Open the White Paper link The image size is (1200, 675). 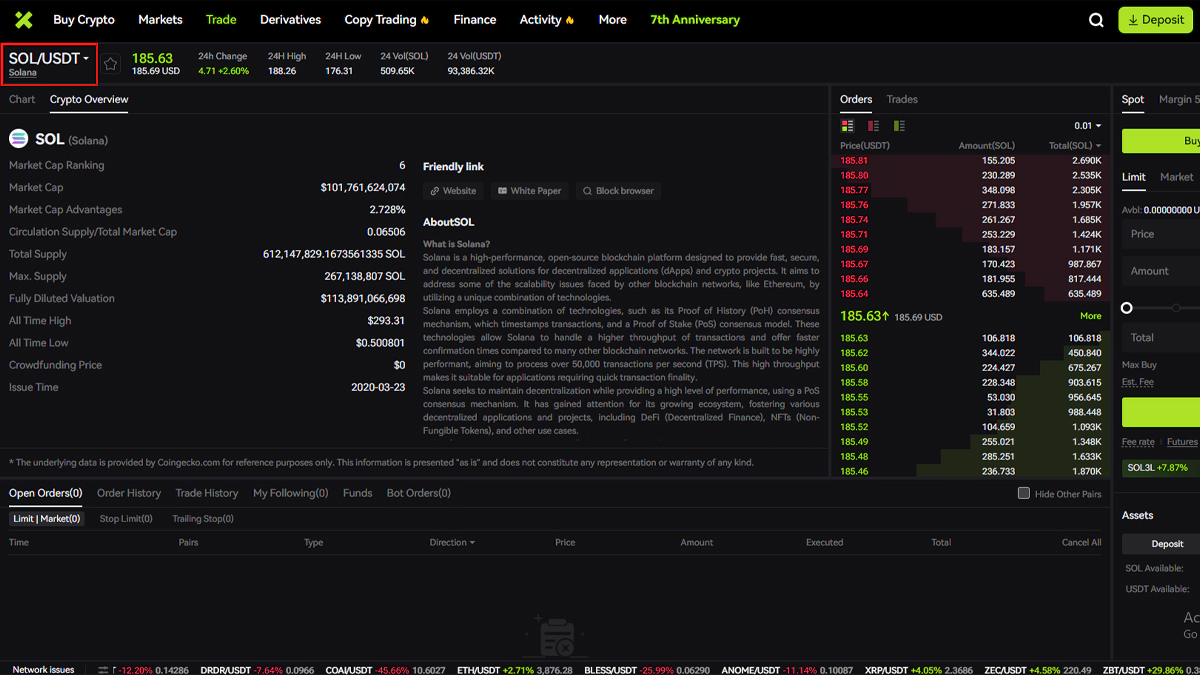[x=530, y=191]
